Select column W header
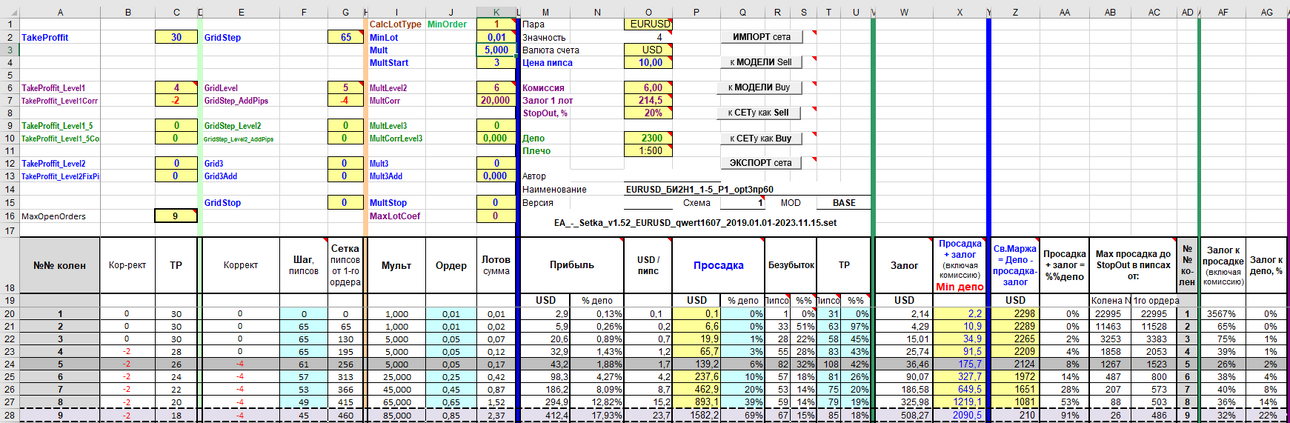 pos(903,11)
